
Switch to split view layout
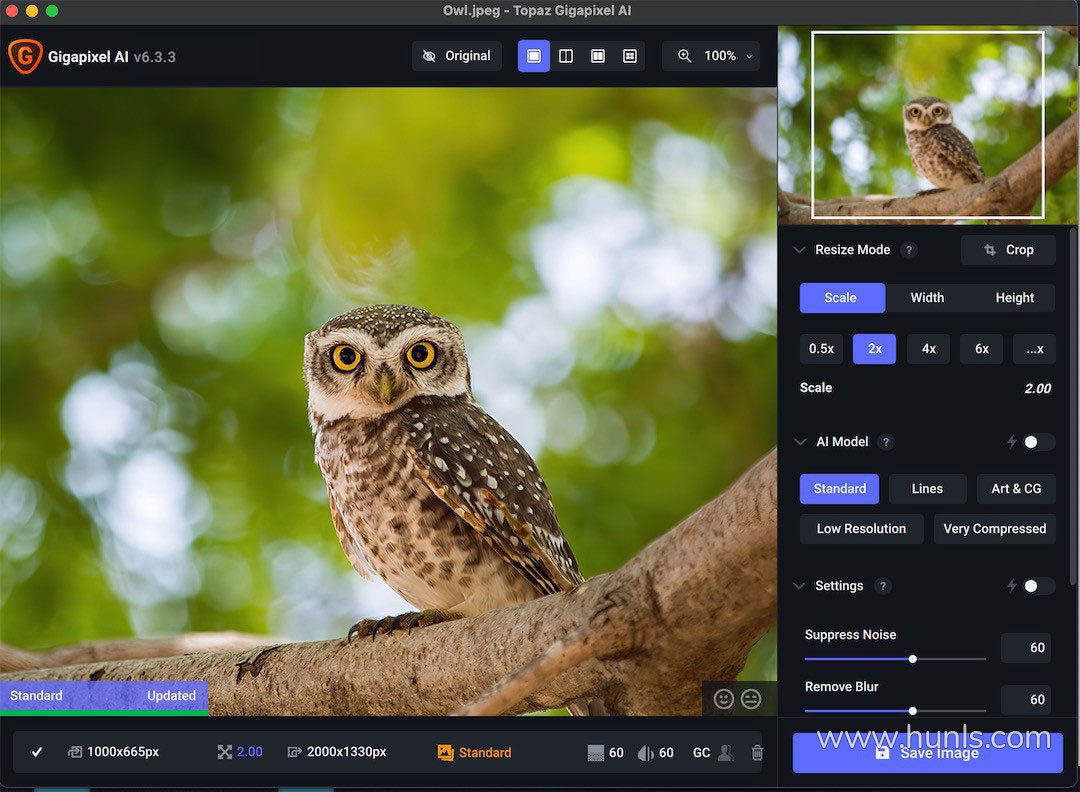(x=566, y=56)
